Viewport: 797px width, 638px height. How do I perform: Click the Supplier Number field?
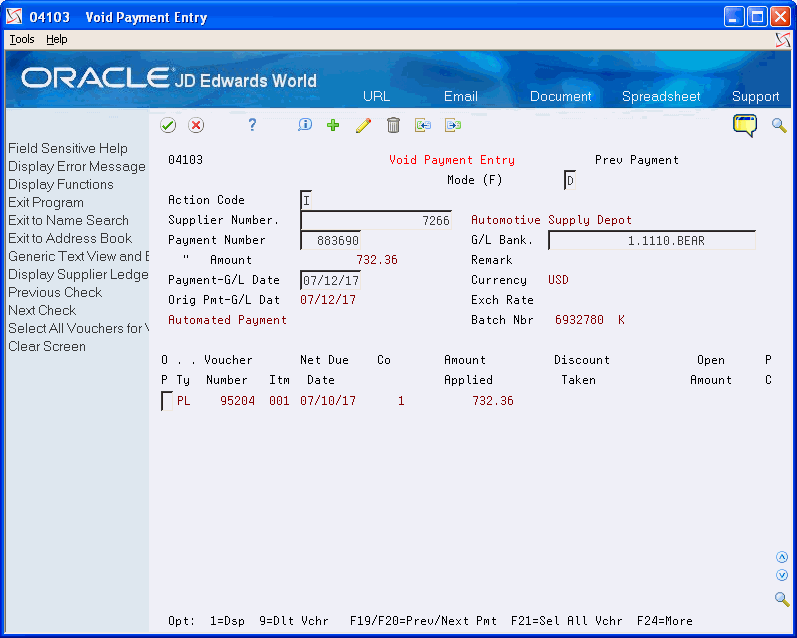(376, 220)
